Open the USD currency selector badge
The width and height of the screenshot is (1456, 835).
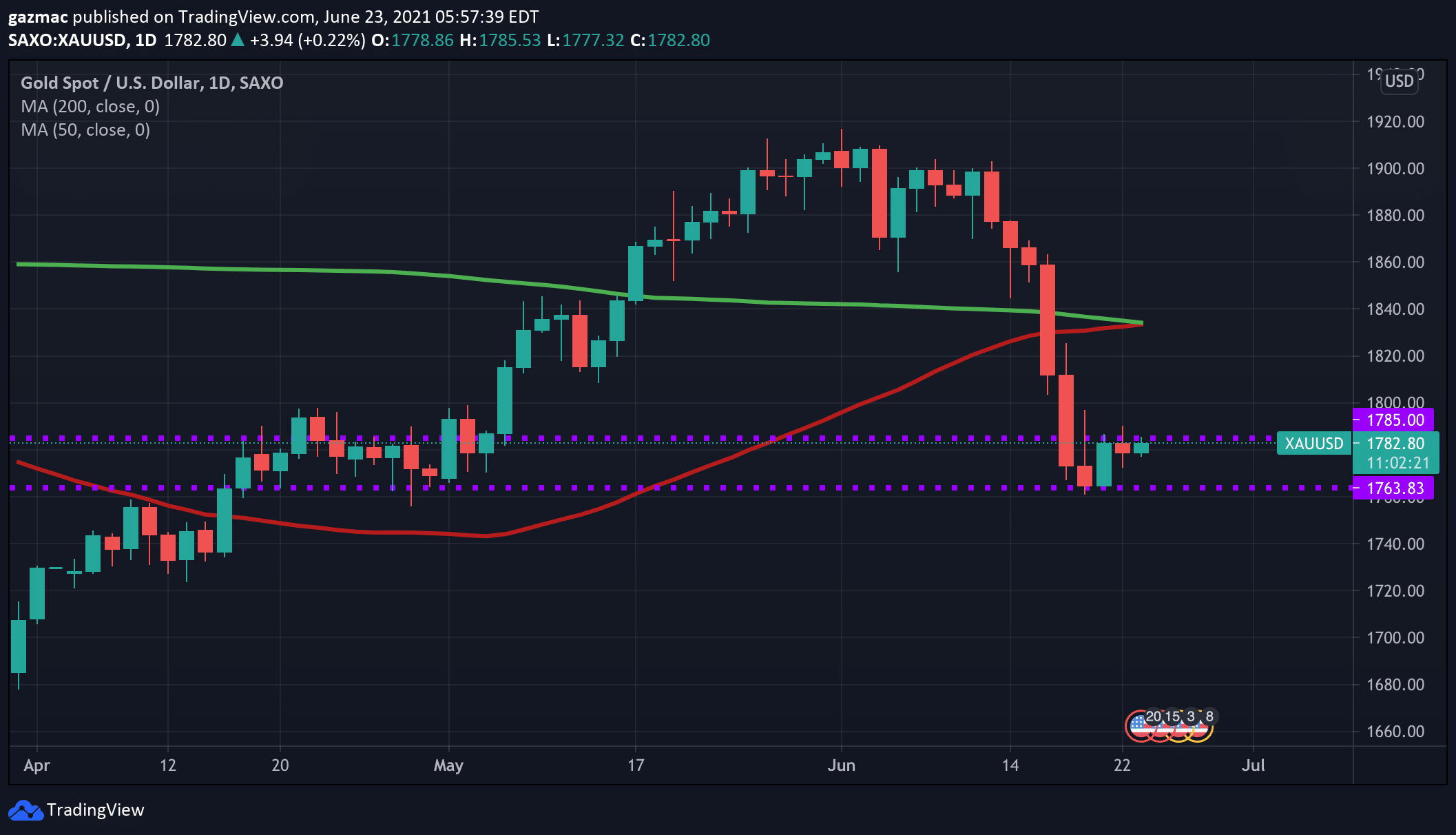[1400, 81]
